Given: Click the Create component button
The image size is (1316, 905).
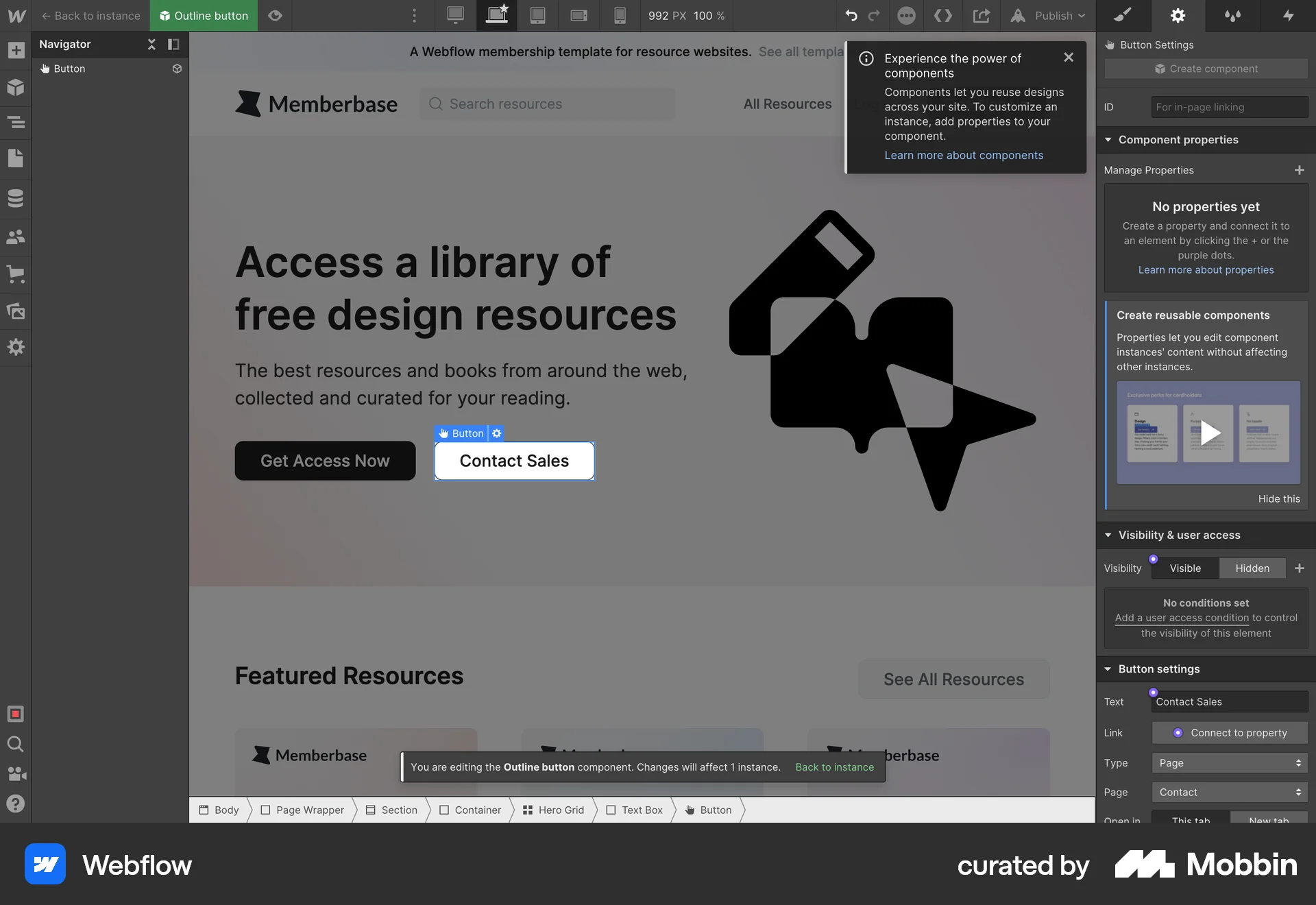Looking at the screenshot, I should pyautogui.click(x=1205, y=69).
